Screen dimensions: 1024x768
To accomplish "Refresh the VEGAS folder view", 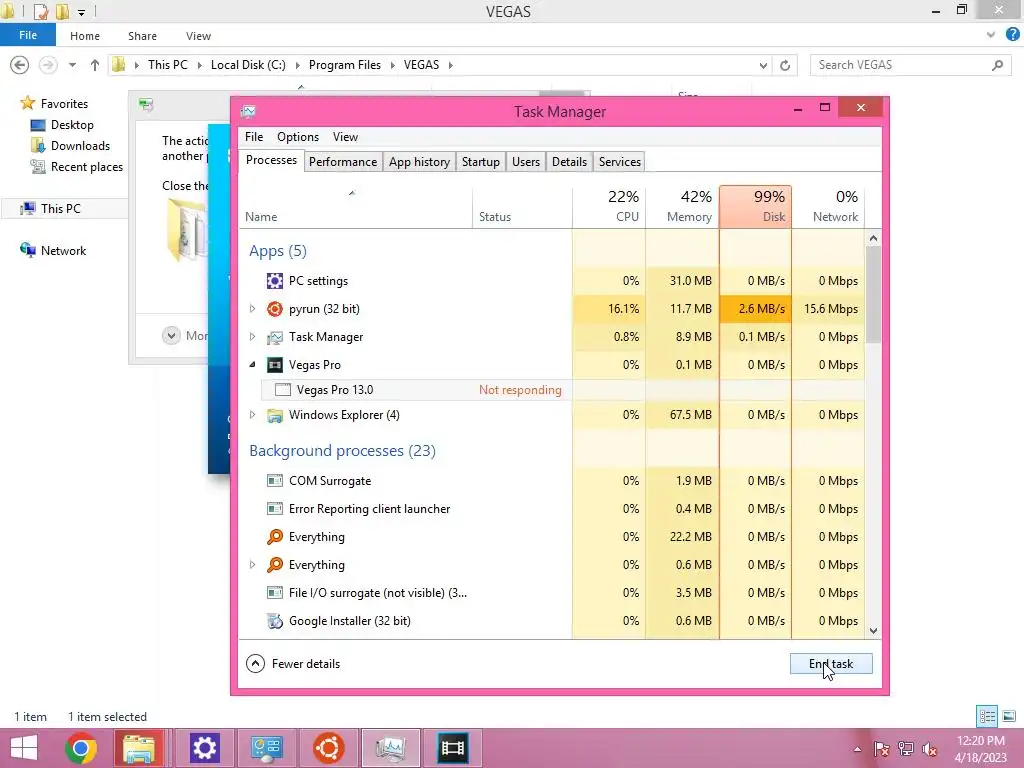I will point(785,65).
